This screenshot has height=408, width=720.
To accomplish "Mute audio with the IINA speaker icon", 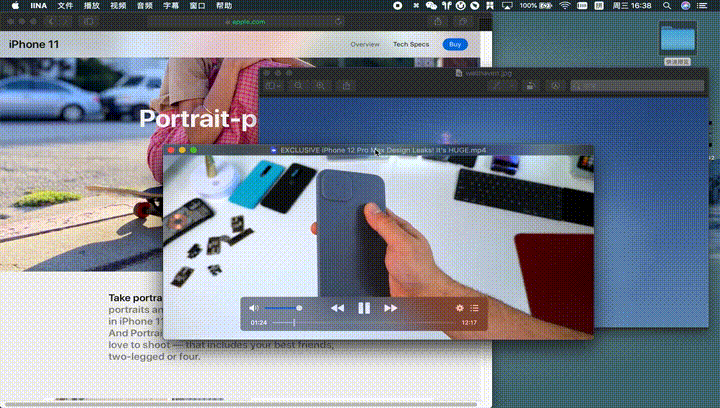I will (253, 308).
